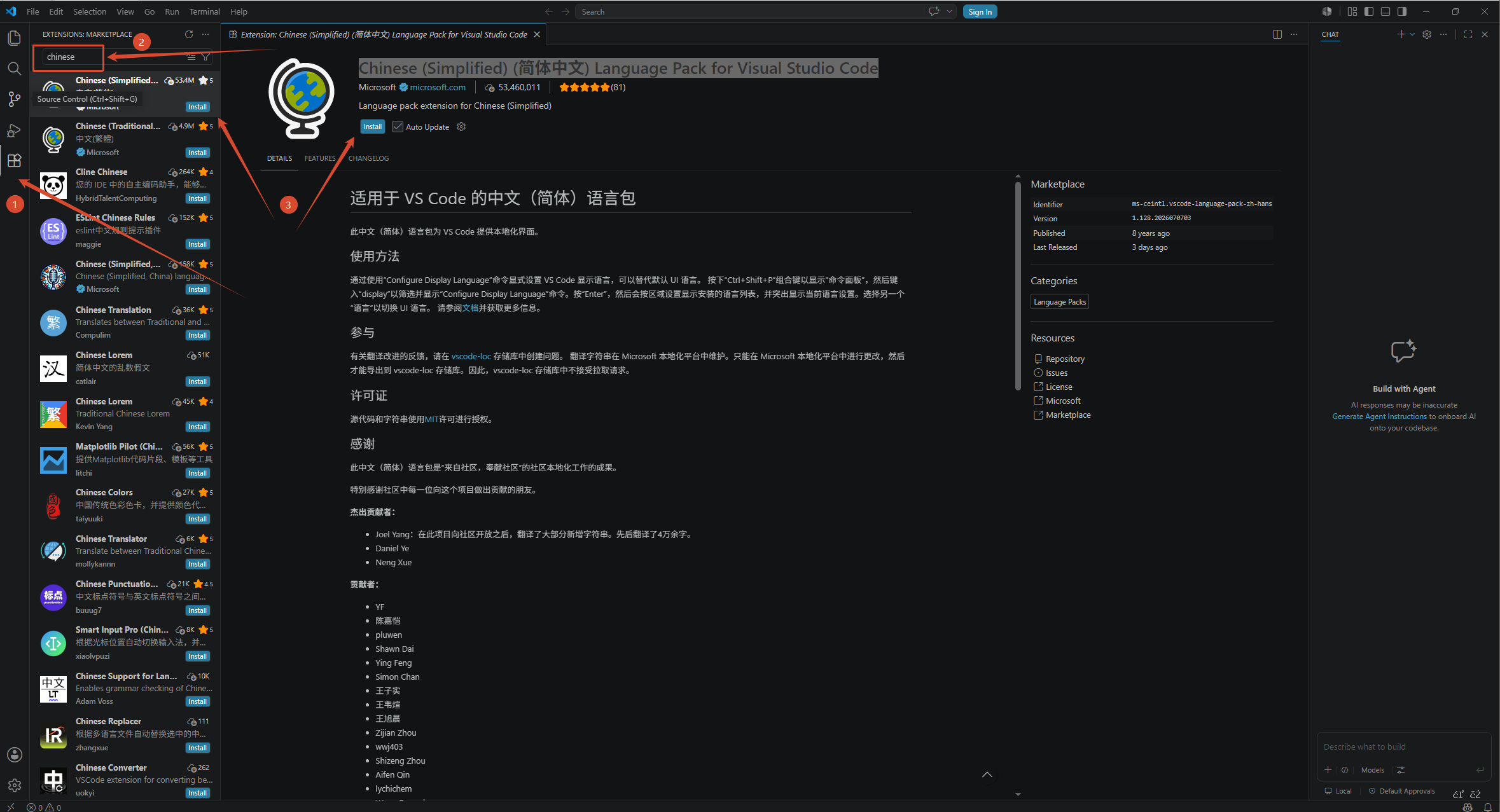Add context with plus in chat input
The width and height of the screenshot is (1500, 812).
pyautogui.click(x=1328, y=769)
